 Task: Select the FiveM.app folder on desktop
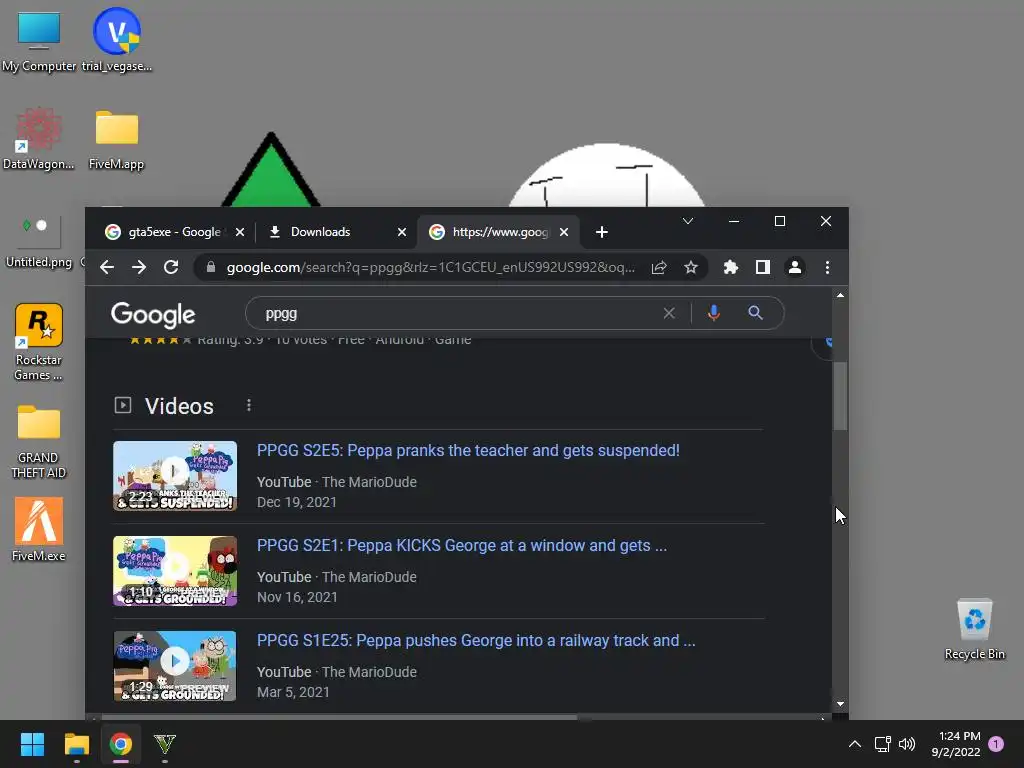[x=116, y=139]
